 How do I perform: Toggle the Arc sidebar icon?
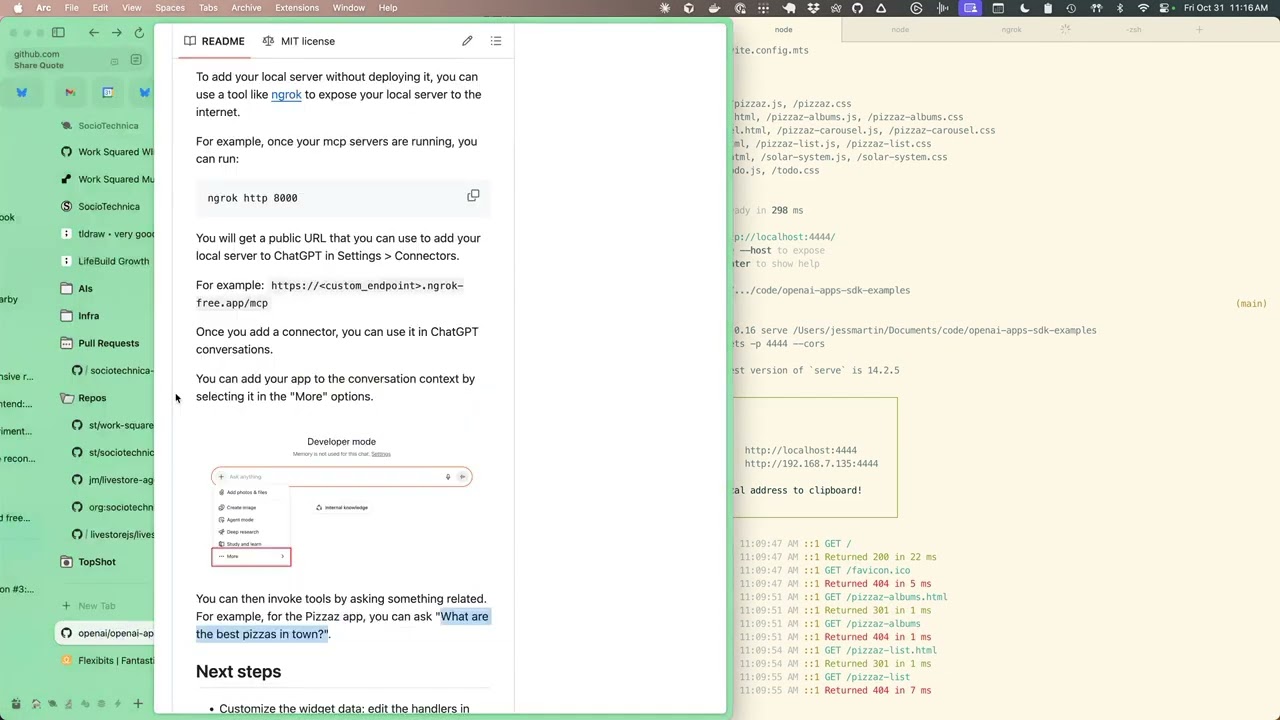coord(58,32)
